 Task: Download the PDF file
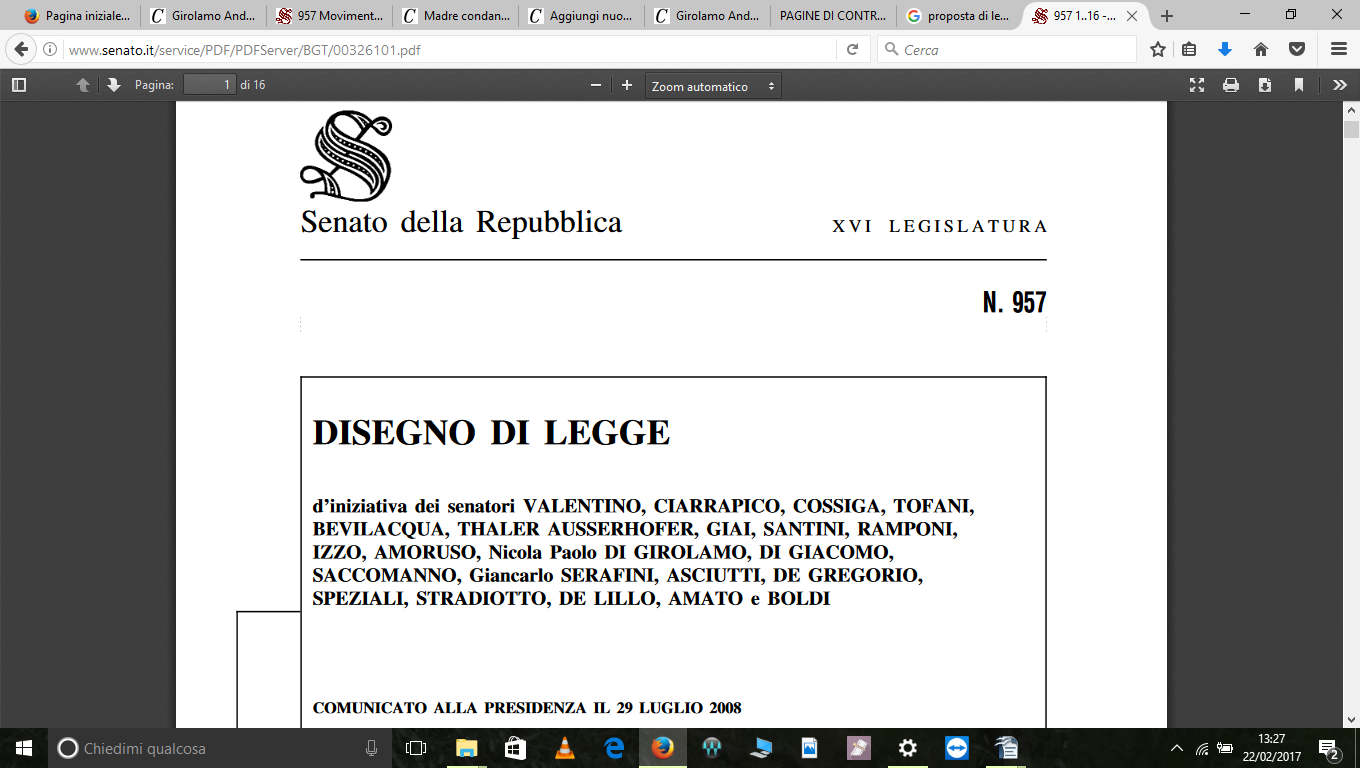click(x=1265, y=86)
